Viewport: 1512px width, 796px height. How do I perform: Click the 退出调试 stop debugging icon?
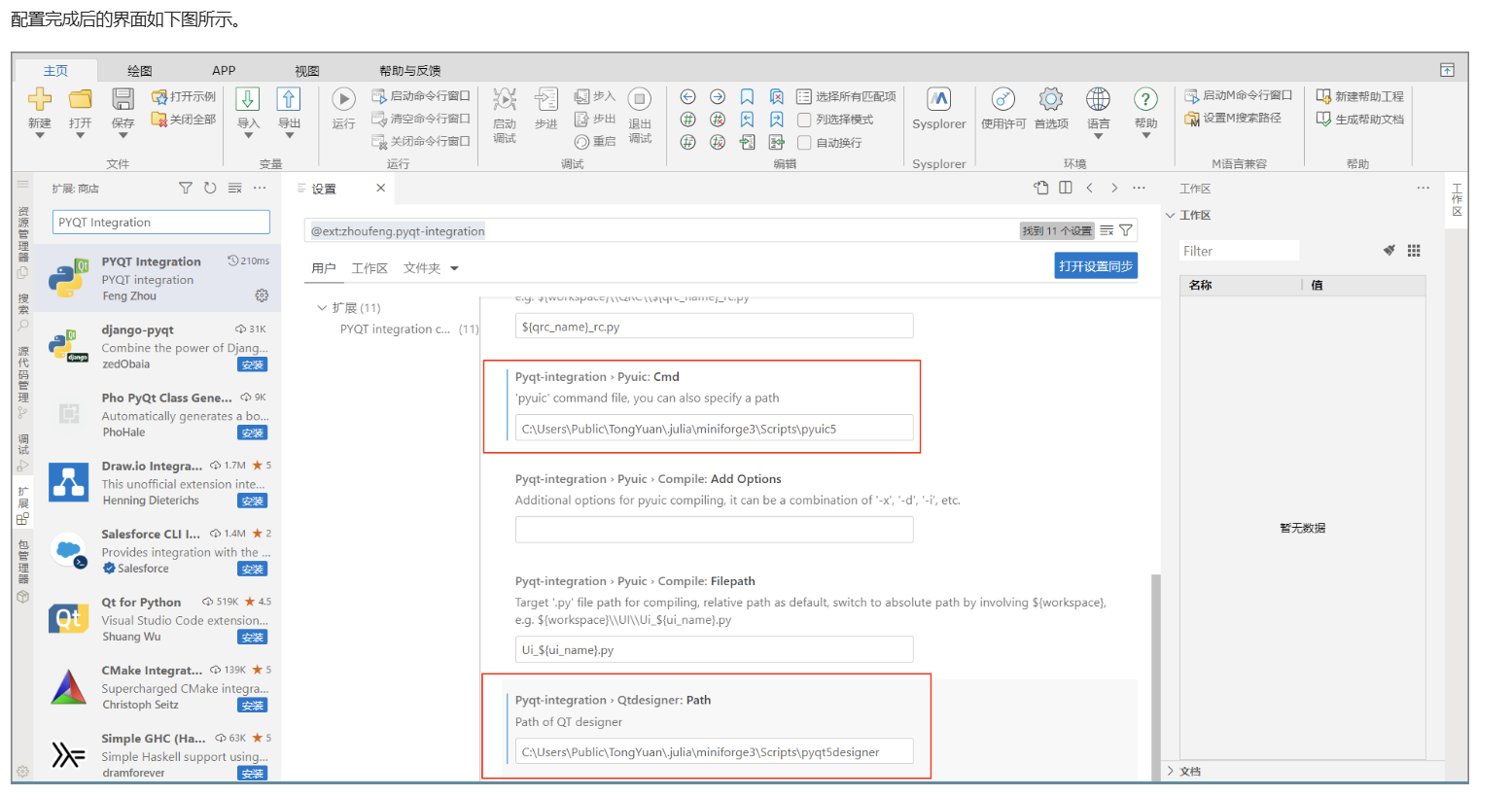click(639, 99)
